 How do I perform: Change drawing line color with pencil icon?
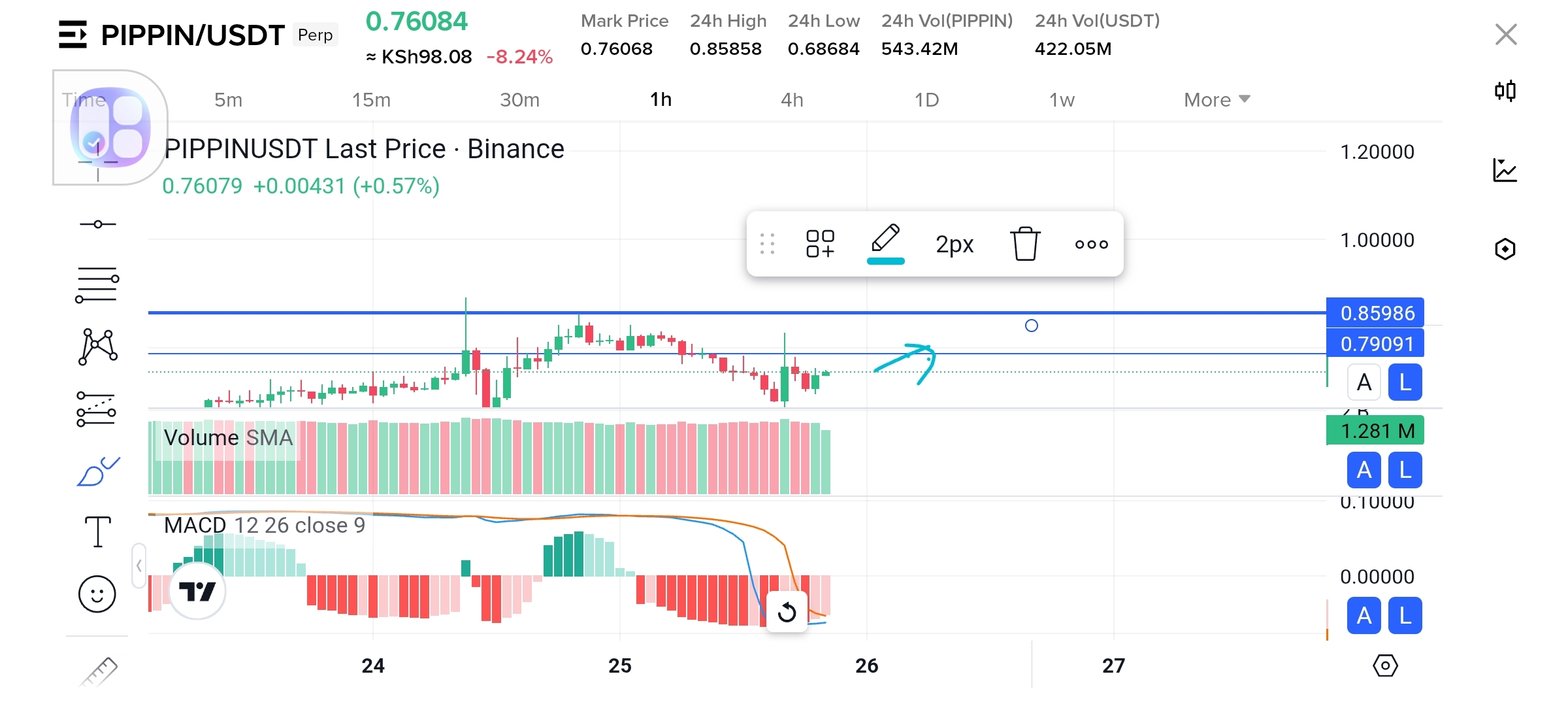click(x=886, y=243)
